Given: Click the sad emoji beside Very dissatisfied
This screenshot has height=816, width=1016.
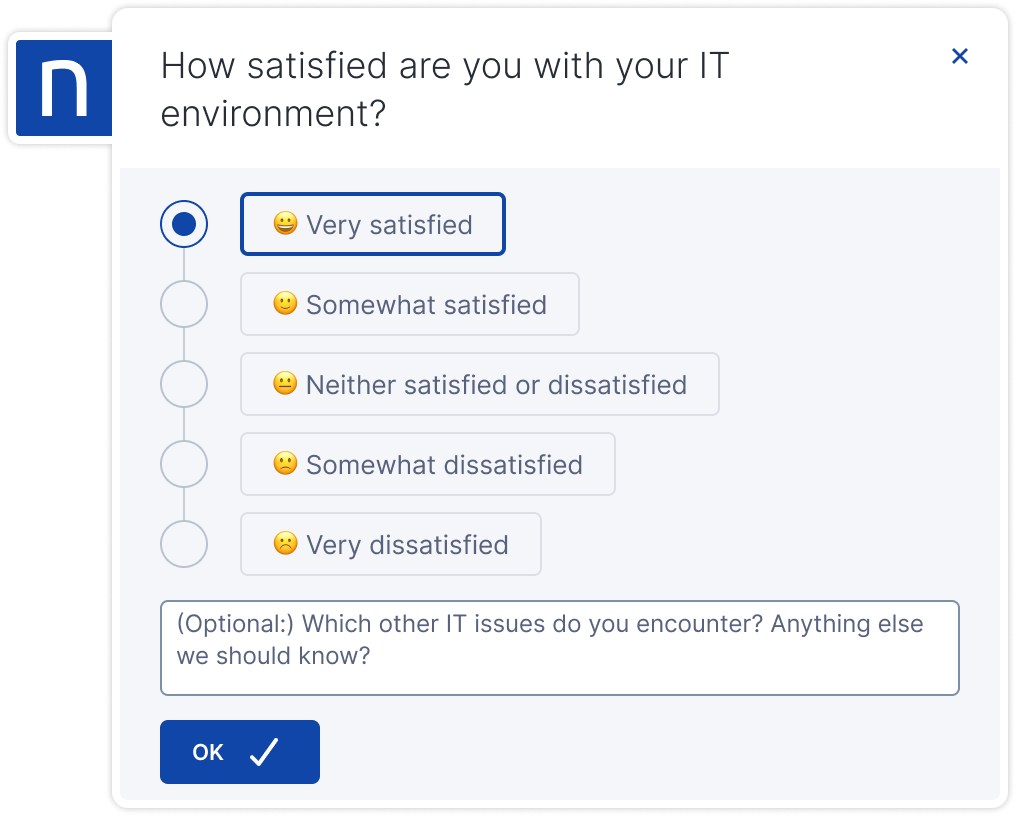Looking at the screenshot, I should (x=287, y=544).
